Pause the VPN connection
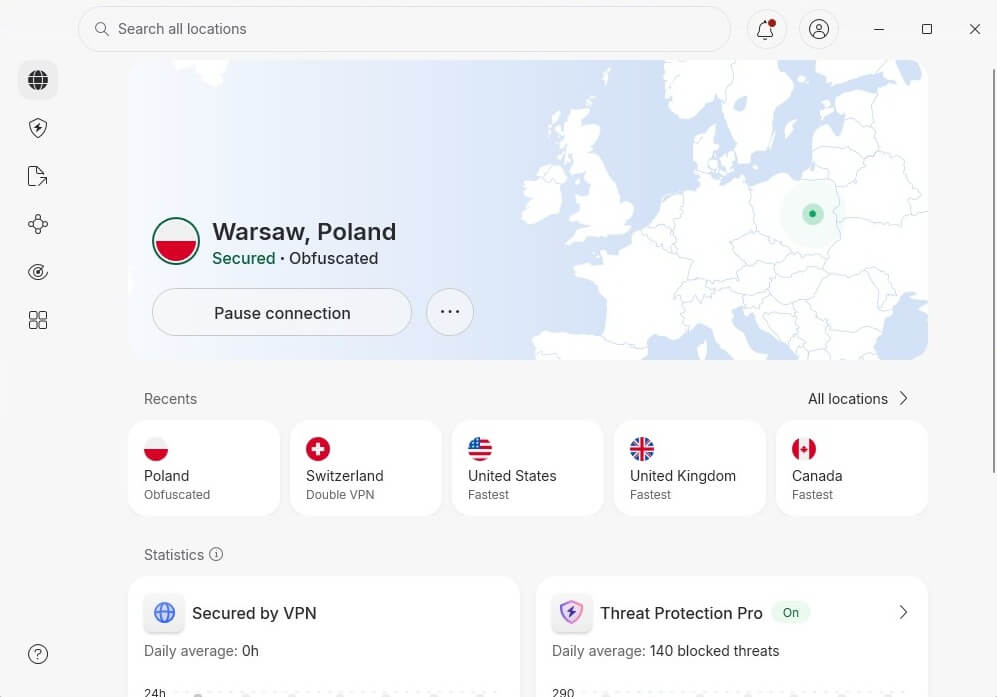The image size is (997, 697). pyautogui.click(x=282, y=312)
